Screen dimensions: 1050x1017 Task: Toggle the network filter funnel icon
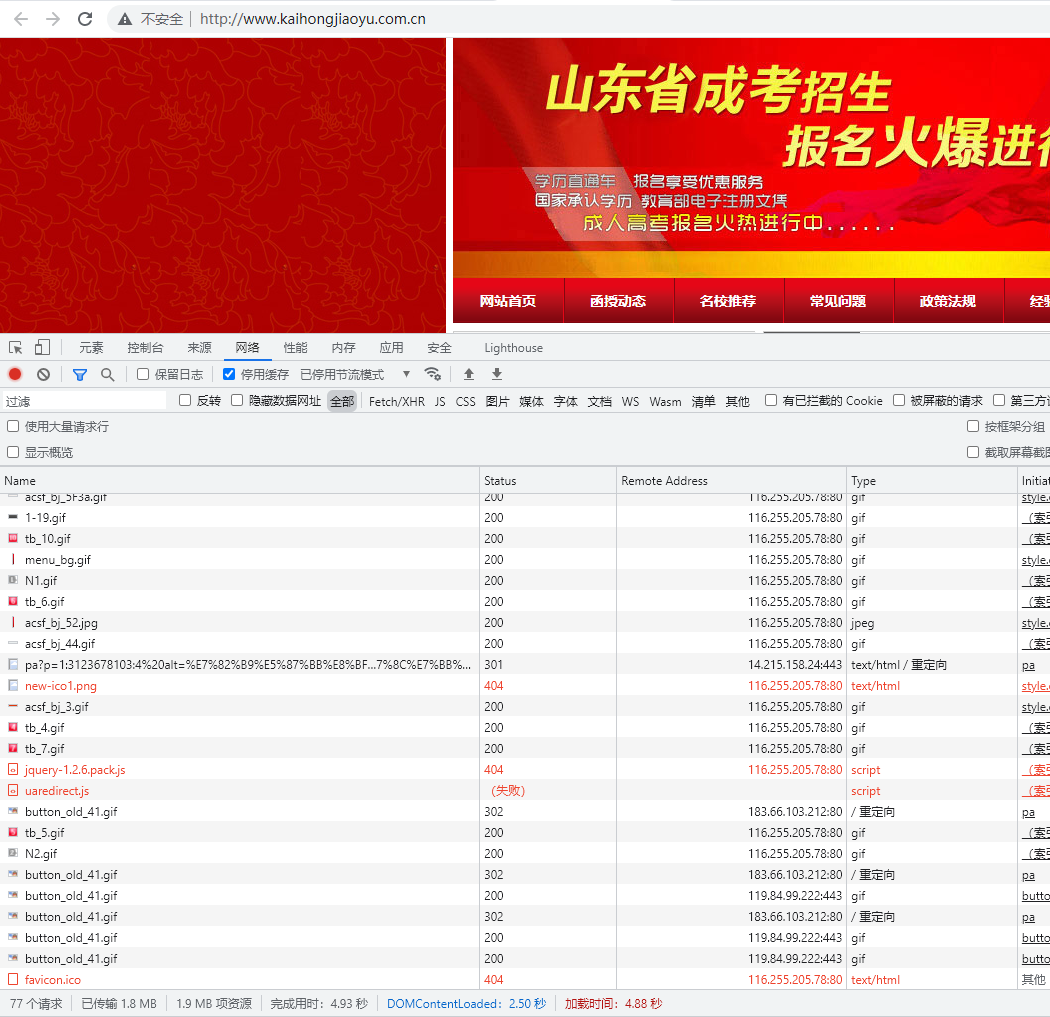[x=80, y=374]
